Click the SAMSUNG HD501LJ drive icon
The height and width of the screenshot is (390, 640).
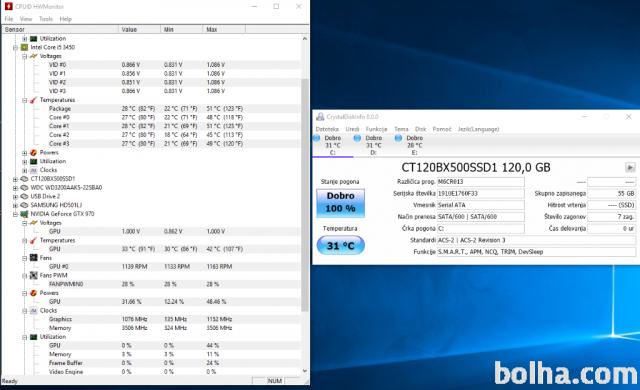coord(24,205)
